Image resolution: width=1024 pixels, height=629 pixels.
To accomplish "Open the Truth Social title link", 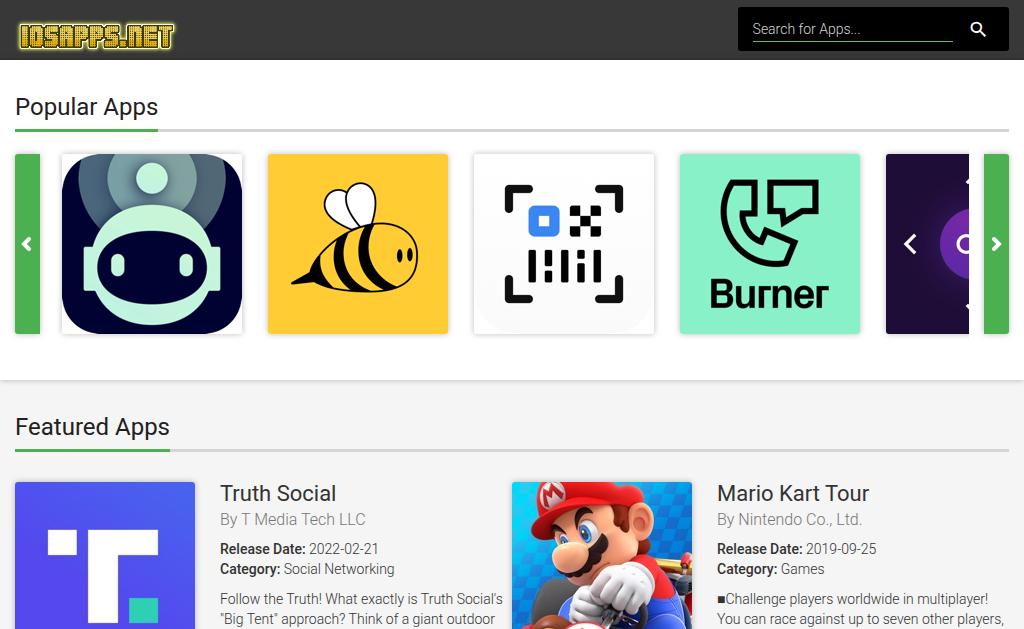I will pos(278,493).
